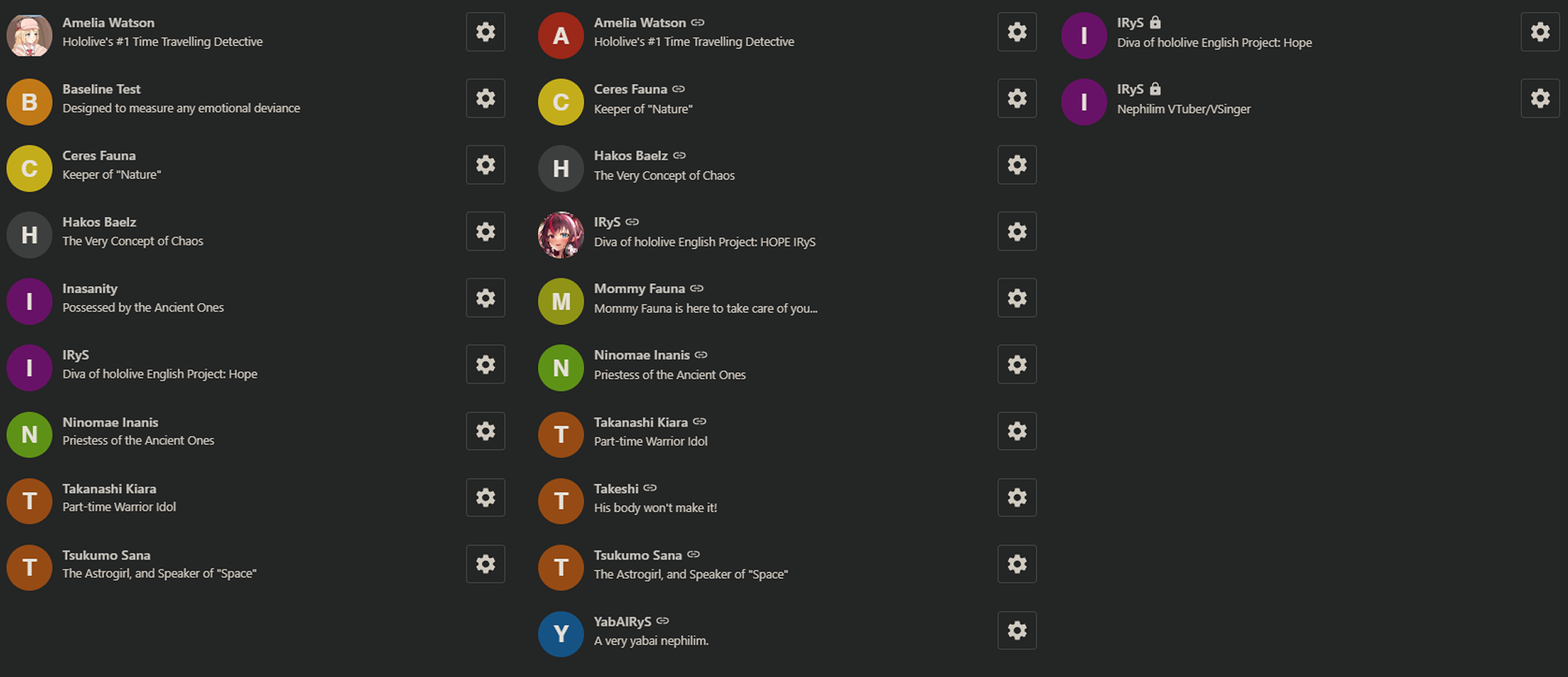
Task: Click the link icon beside Hakos Baelz
Action: (679, 156)
